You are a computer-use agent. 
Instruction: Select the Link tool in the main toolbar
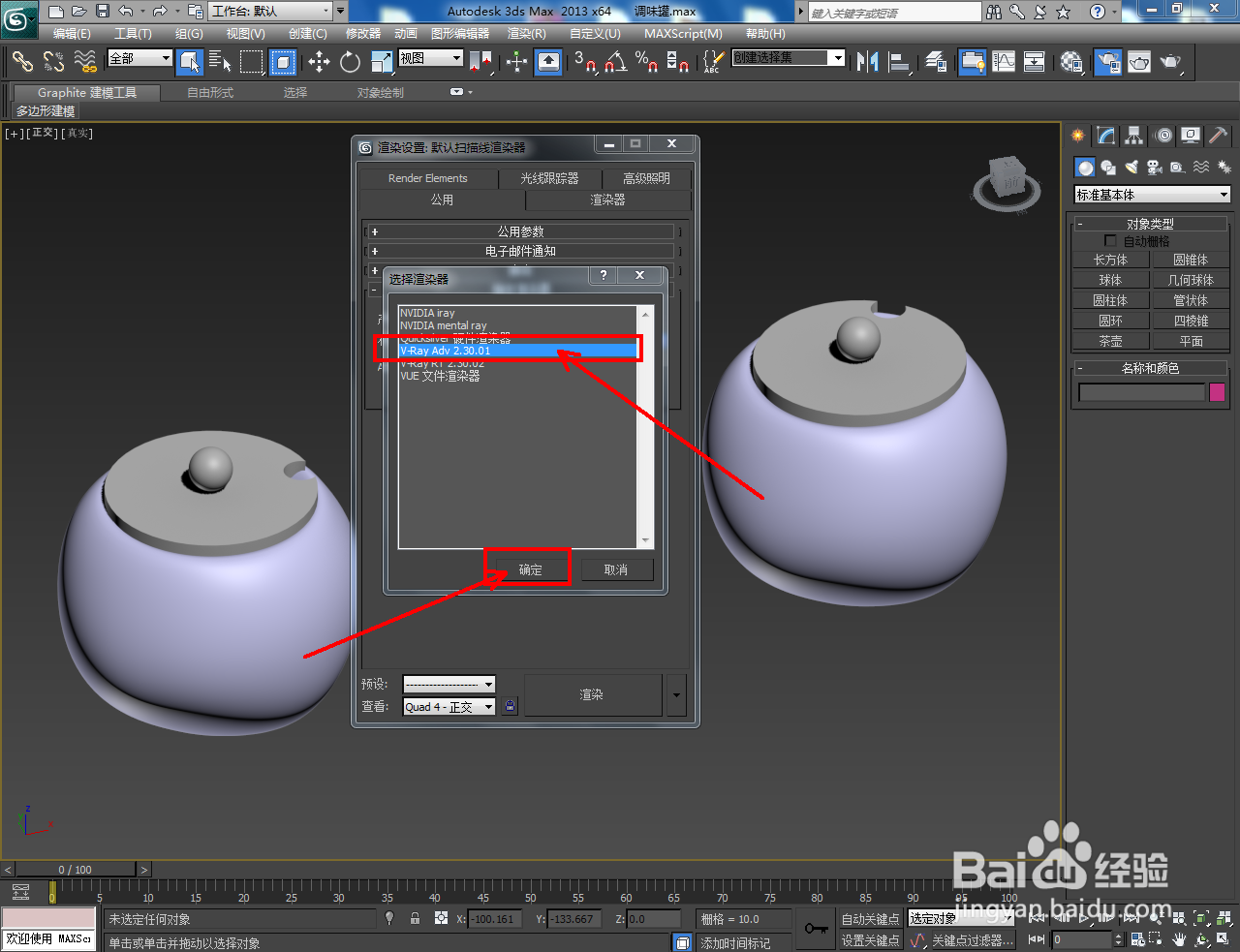pyautogui.click(x=22, y=62)
